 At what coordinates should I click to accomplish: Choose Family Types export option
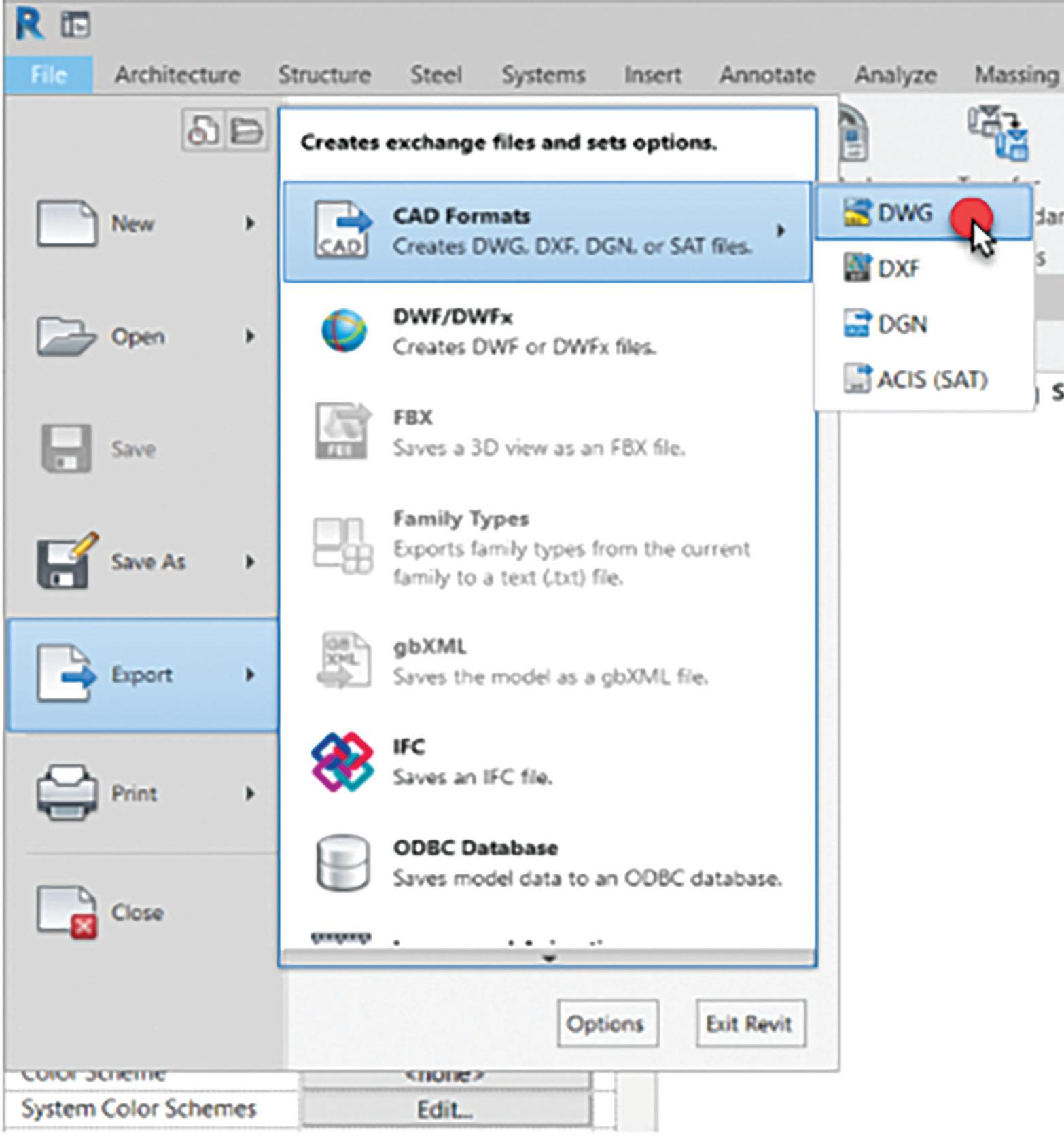[x=548, y=547]
